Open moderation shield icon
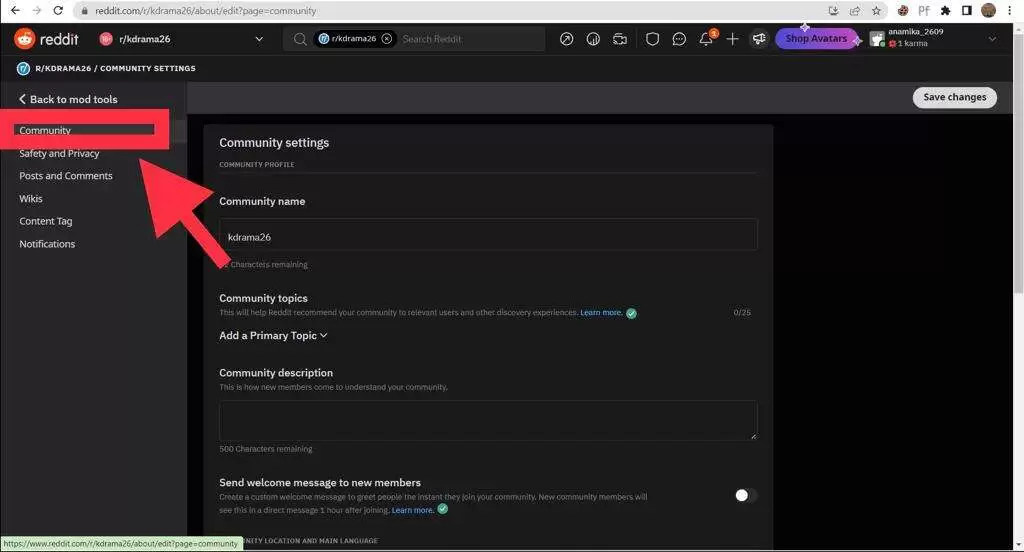Screen dimensions: 1024x552 (652, 39)
